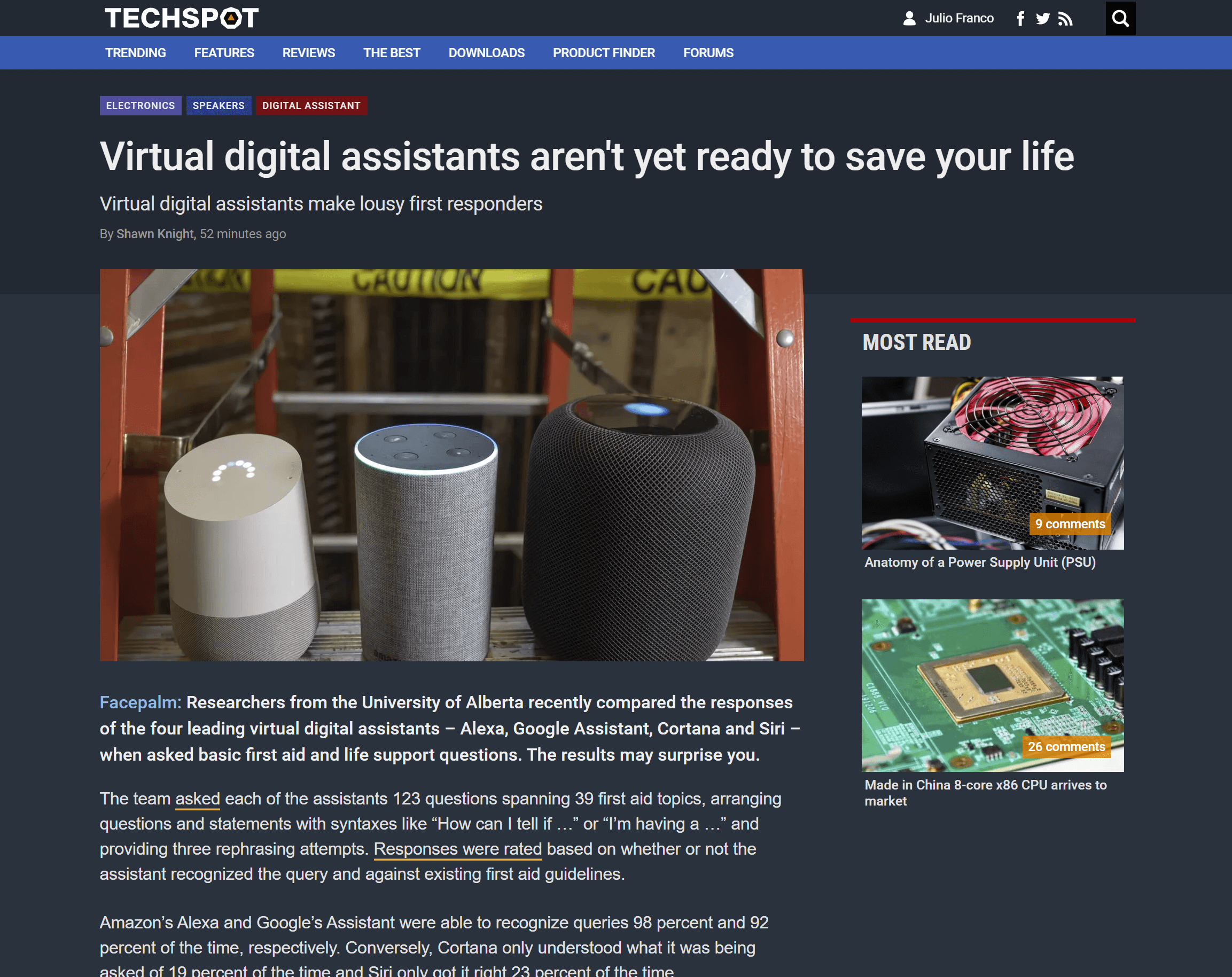Screen dimensions: 1232x977
Task: Open 'Made in China 8-core x86 CPU' article
Action: pyautogui.click(x=986, y=793)
